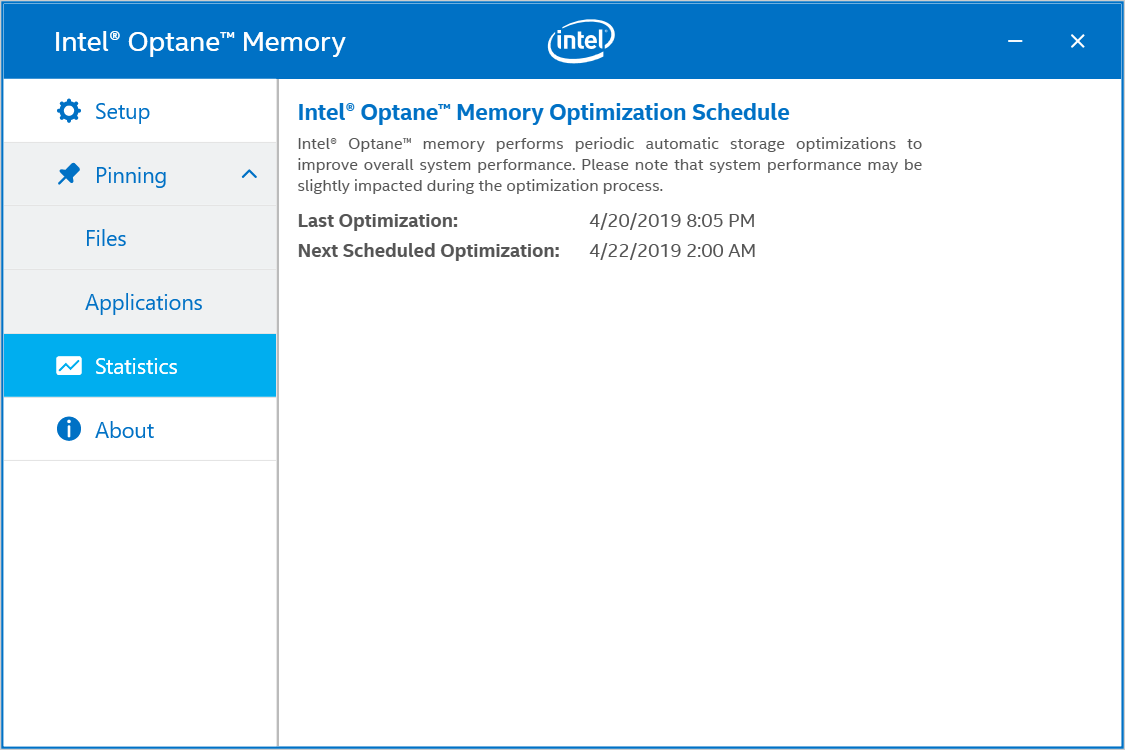
Task: Select the Pinning menu label
Action: tap(131, 176)
